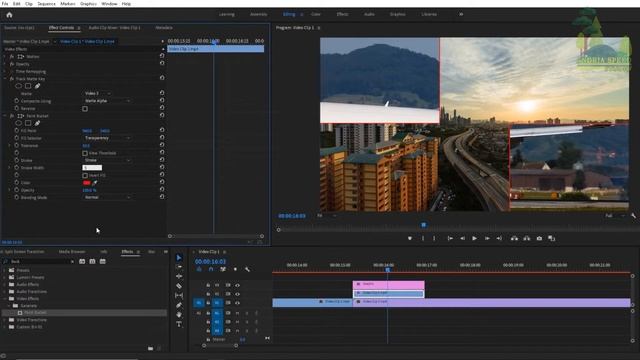Open Program monitor settings wrench
This screenshot has width=640, height=360.
[633, 216]
